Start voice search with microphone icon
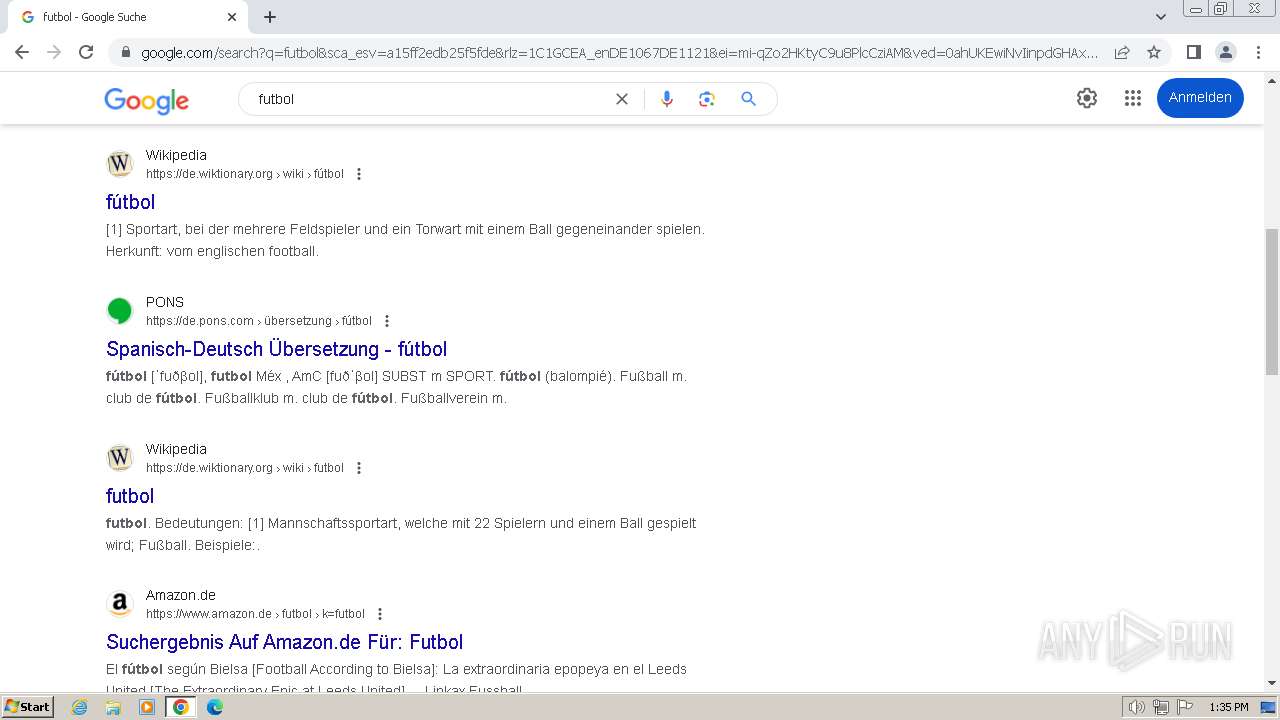Viewport: 1280px width, 720px height. click(667, 99)
